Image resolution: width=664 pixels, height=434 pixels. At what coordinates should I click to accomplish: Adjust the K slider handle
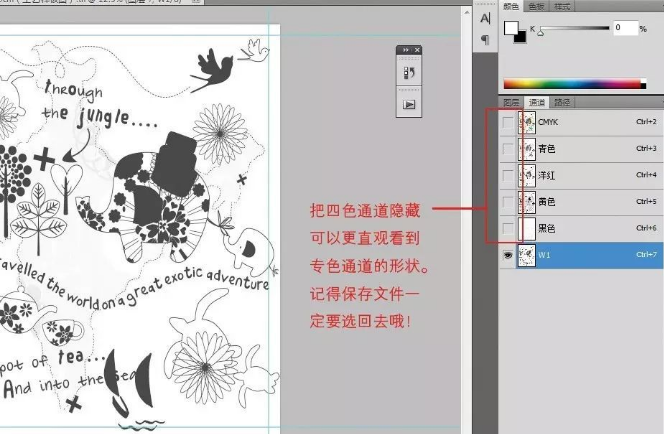click(540, 33)
